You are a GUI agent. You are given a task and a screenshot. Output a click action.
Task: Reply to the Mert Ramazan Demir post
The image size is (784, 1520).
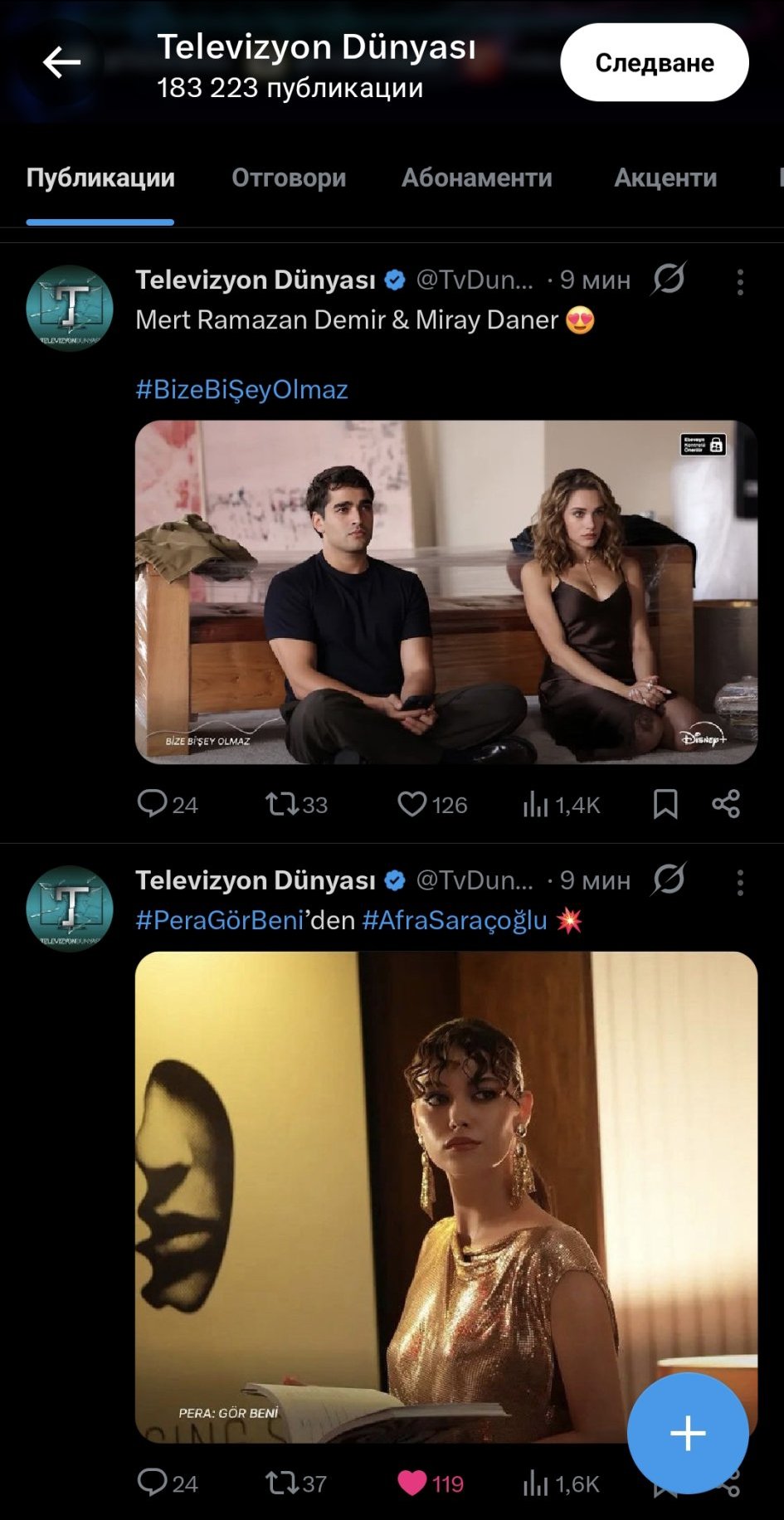pyautogui.click(x=153, y=804)
